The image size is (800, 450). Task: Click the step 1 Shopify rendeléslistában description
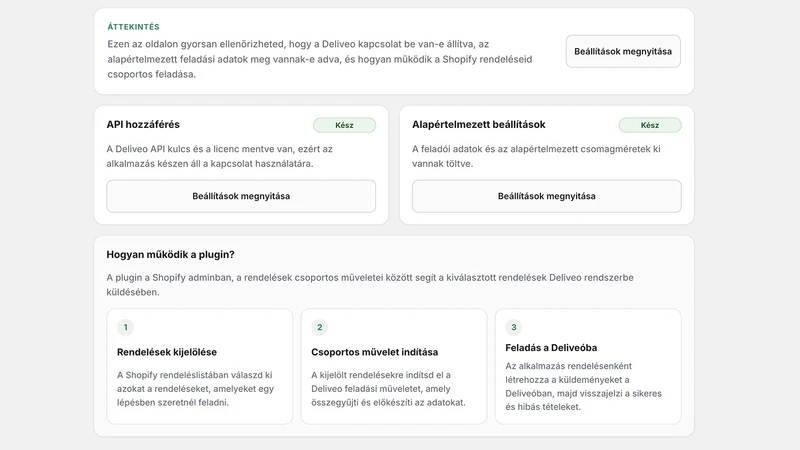tap(195, 389)
